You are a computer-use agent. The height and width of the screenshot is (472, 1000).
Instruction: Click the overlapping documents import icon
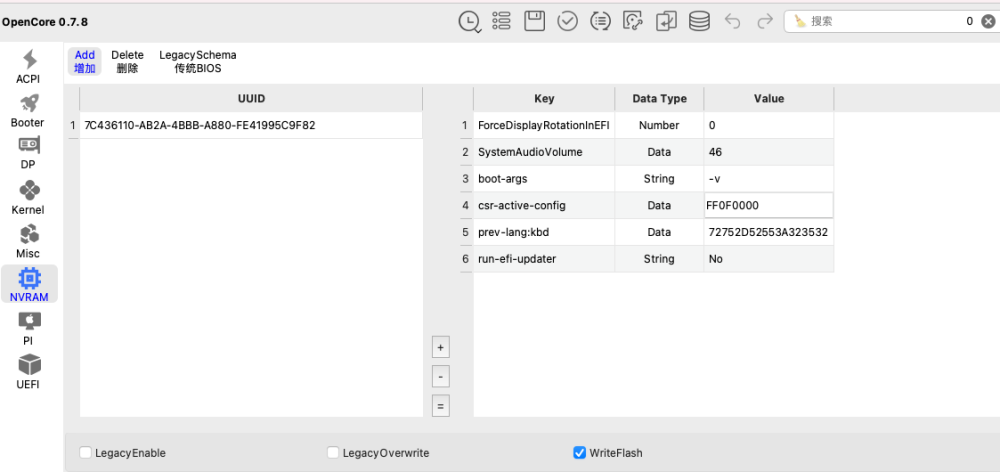(x=666, y=21)
